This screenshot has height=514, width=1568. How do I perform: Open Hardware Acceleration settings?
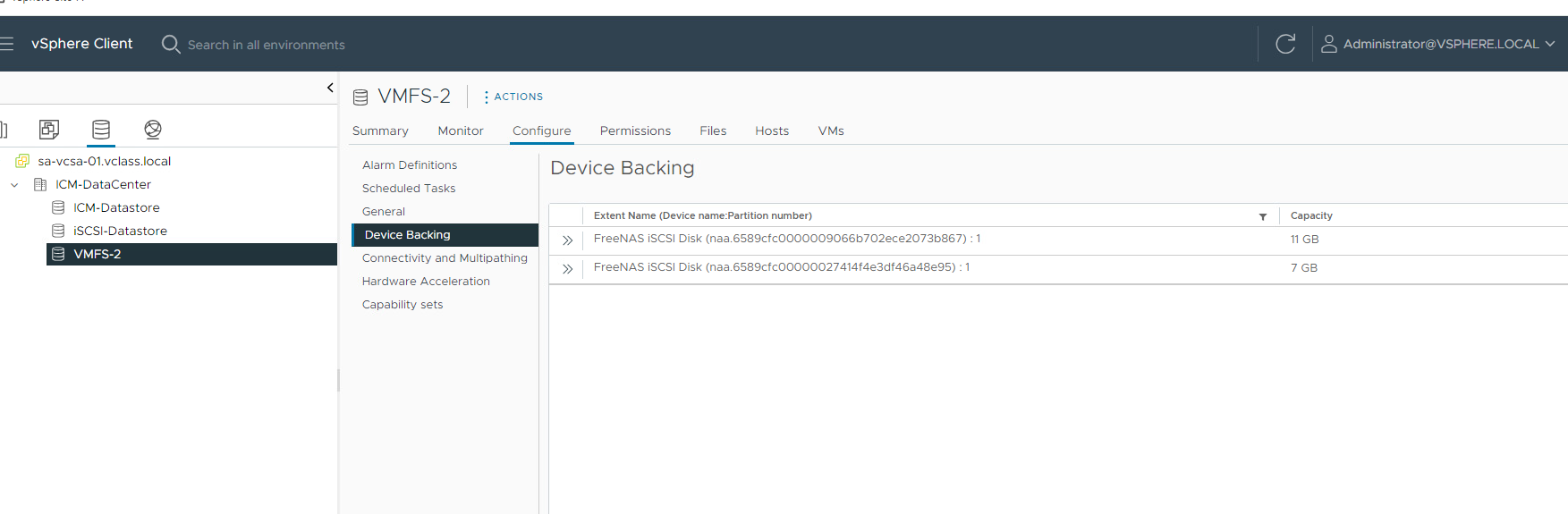[x=426, y=282]
